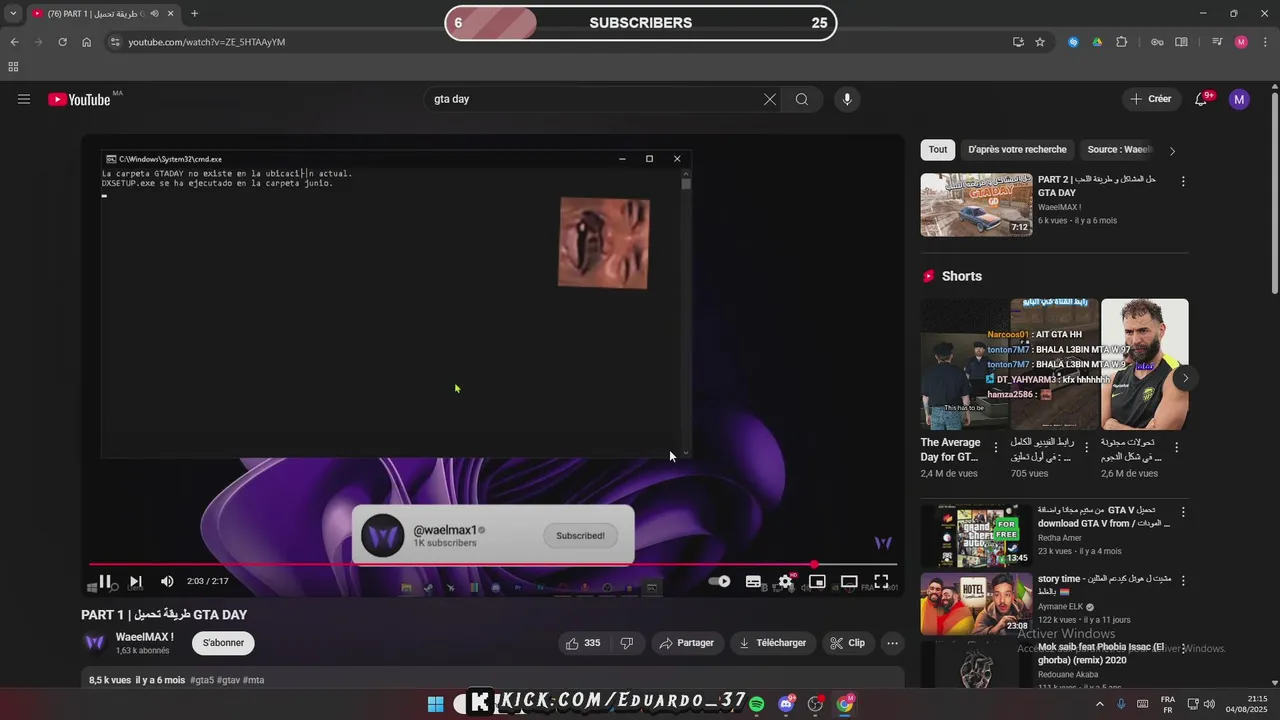Like the video with thumbs up
Screen dimensions: 1280x720
583,643
